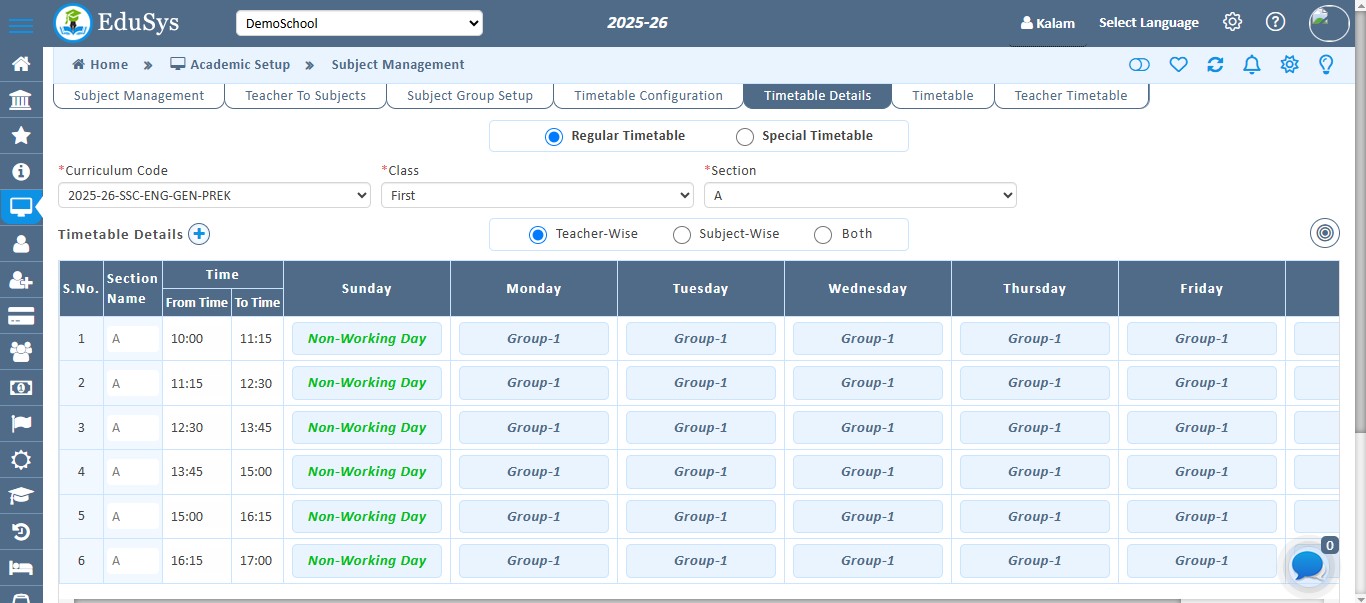Select the flag icon in the left sidebar

[x=22, y=423]
